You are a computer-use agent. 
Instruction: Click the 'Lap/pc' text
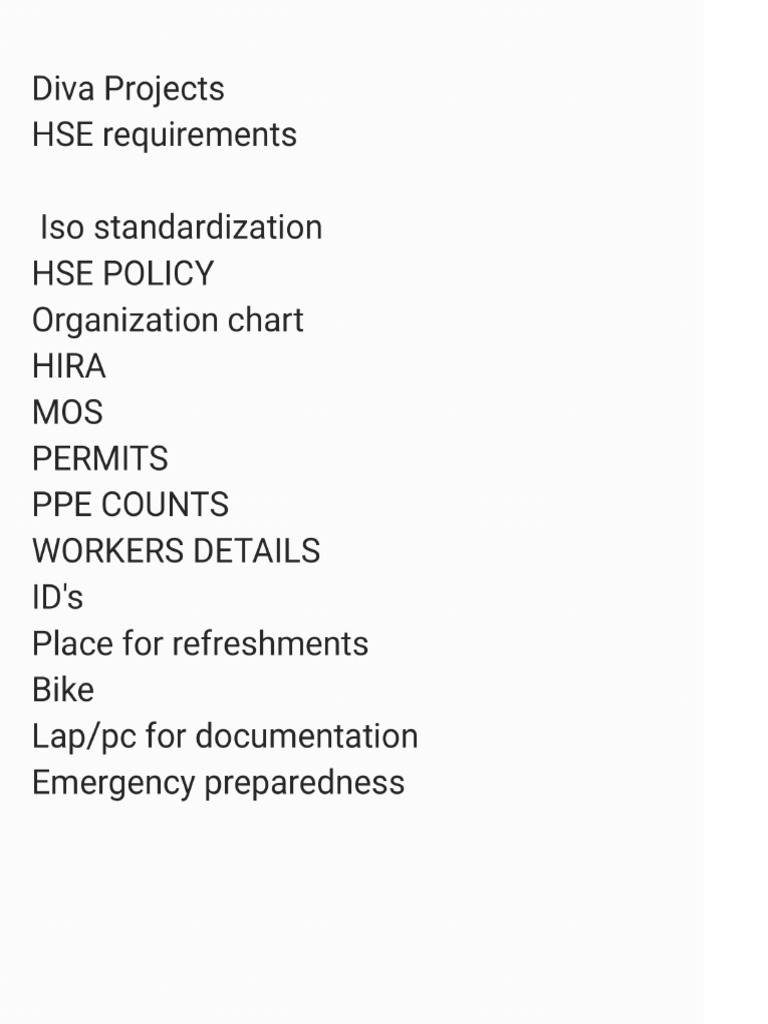tap(83, 736)
